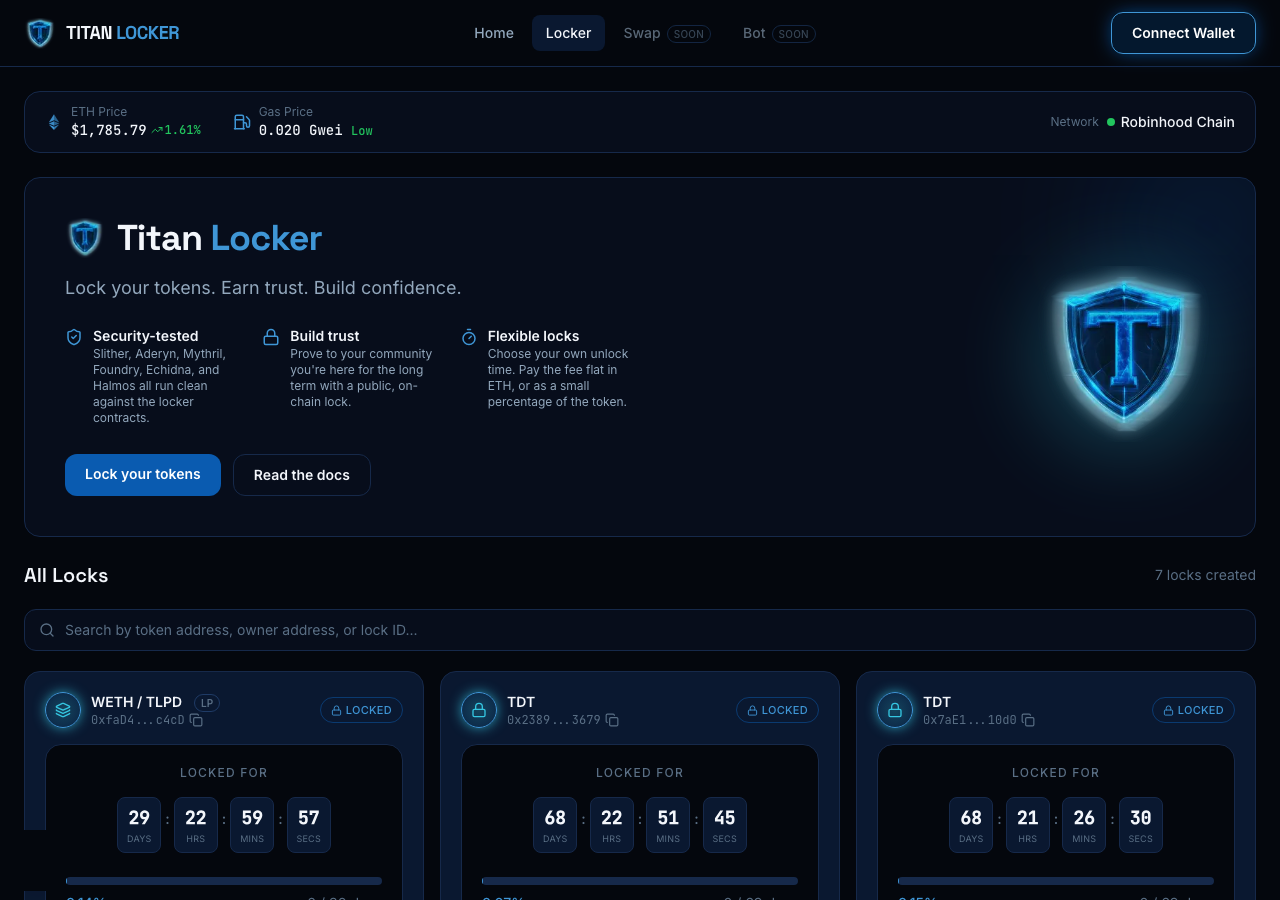The image size is (1280, 900).
Task: Open Read the docs
Action: 302,475
